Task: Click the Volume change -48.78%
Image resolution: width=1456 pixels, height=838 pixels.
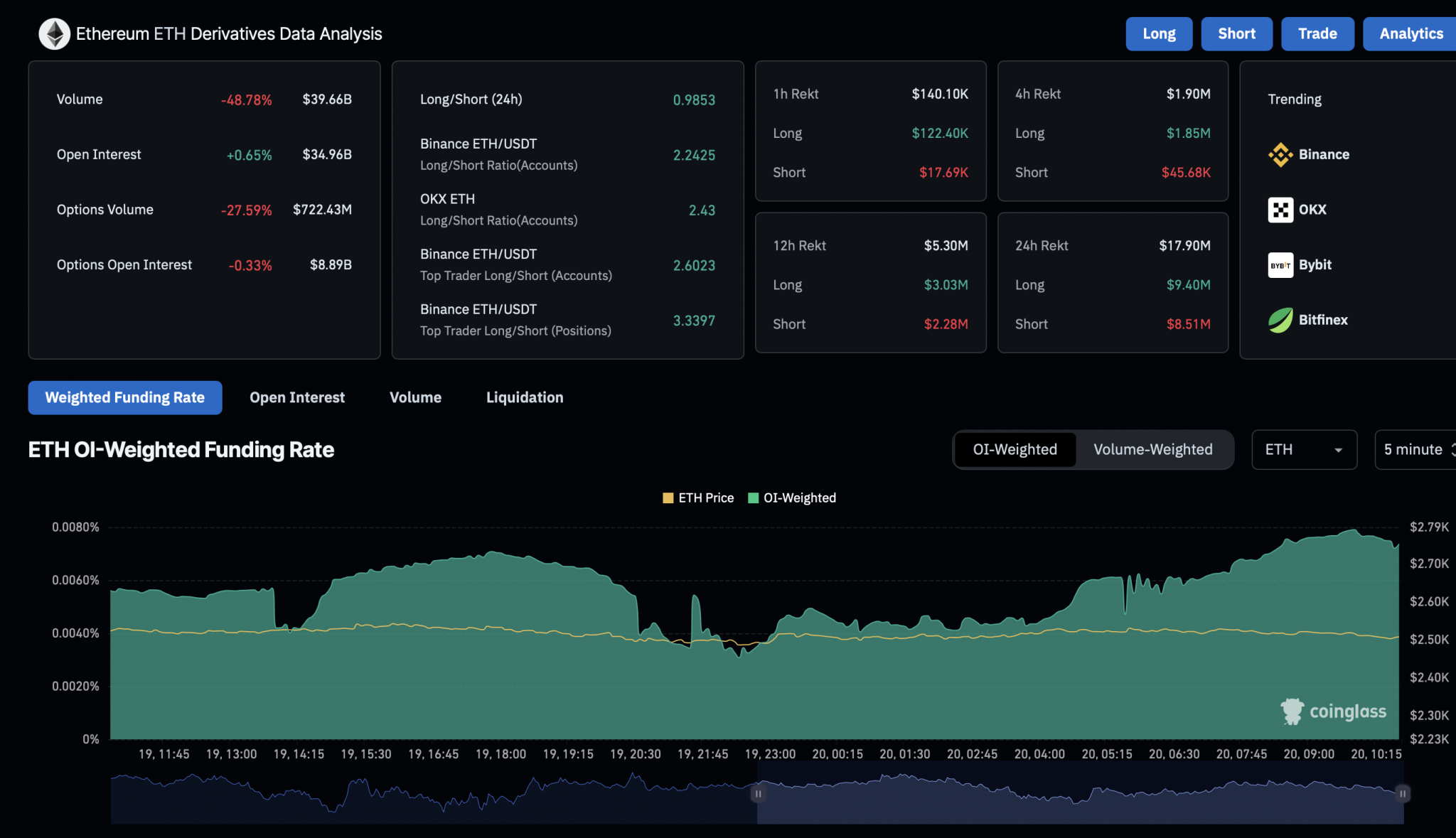Action: tap(246, 100)
